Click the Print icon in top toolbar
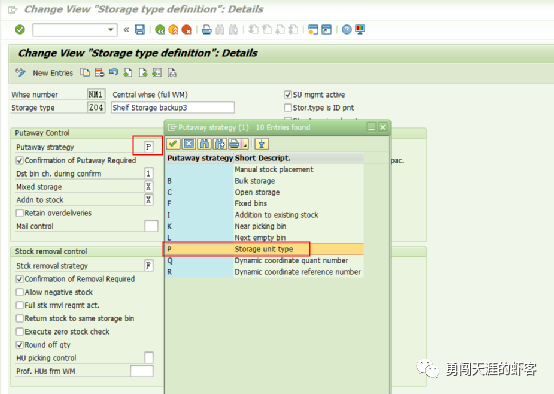The height and width of the screenshot is (394, 554). point(207,30)
